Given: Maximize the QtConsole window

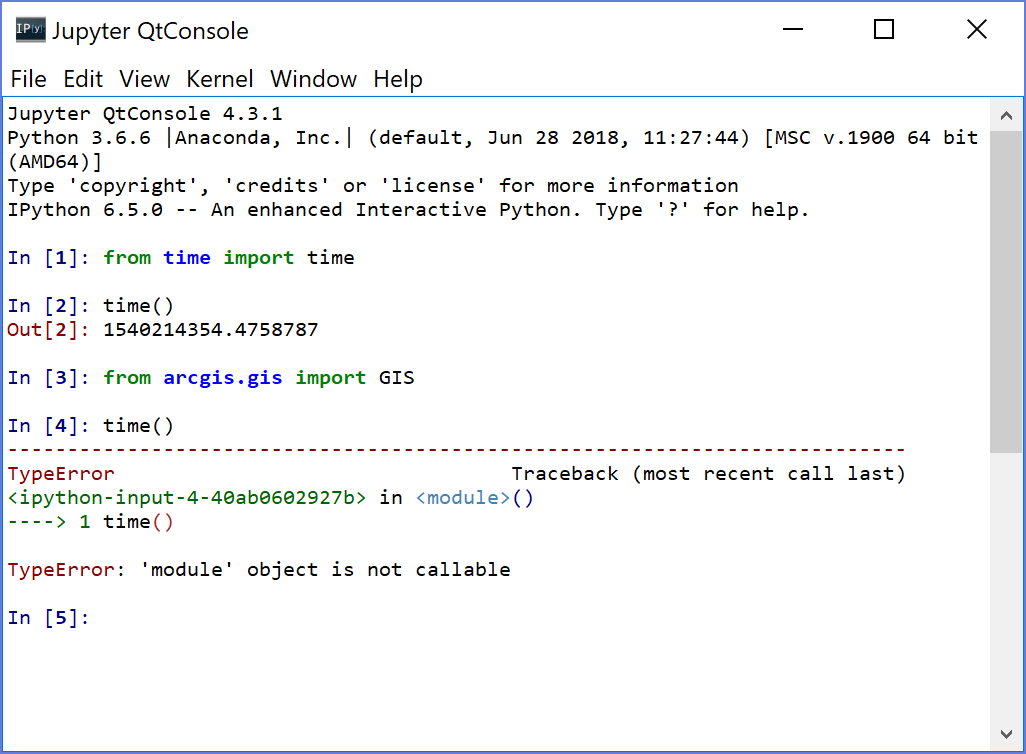Looking at the screenshot, I should click(x=883, y=30).
